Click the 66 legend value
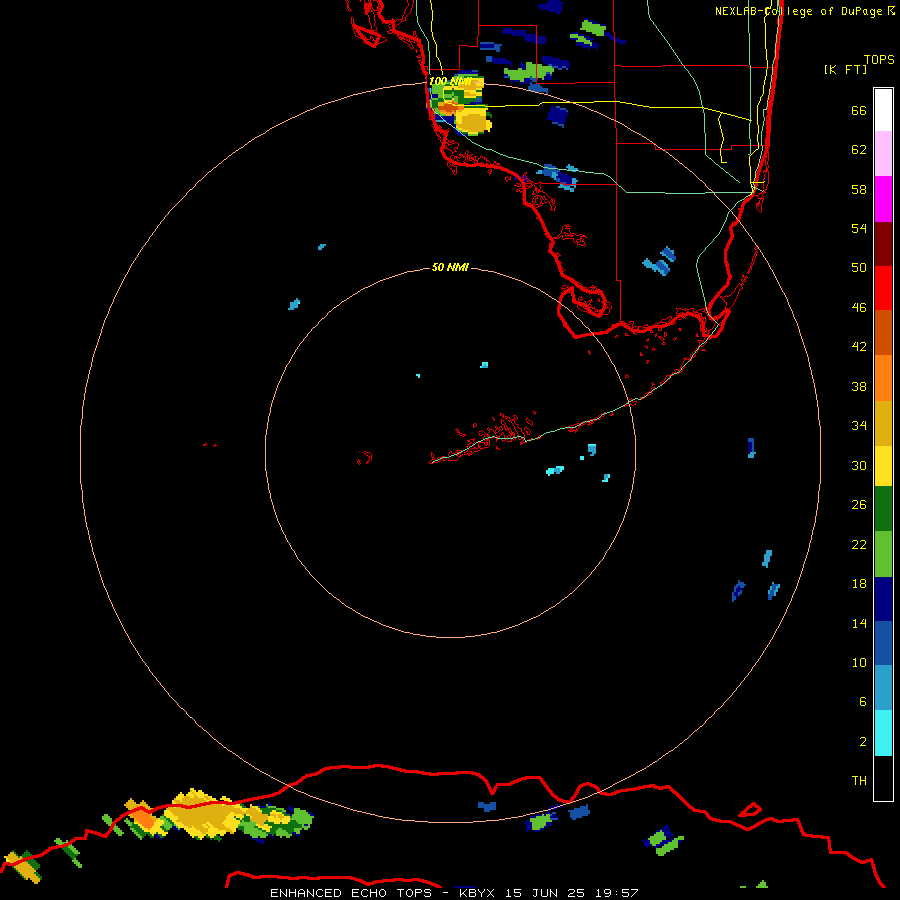The width and height of the screenshot is (900, 900). tap(859, 110)
